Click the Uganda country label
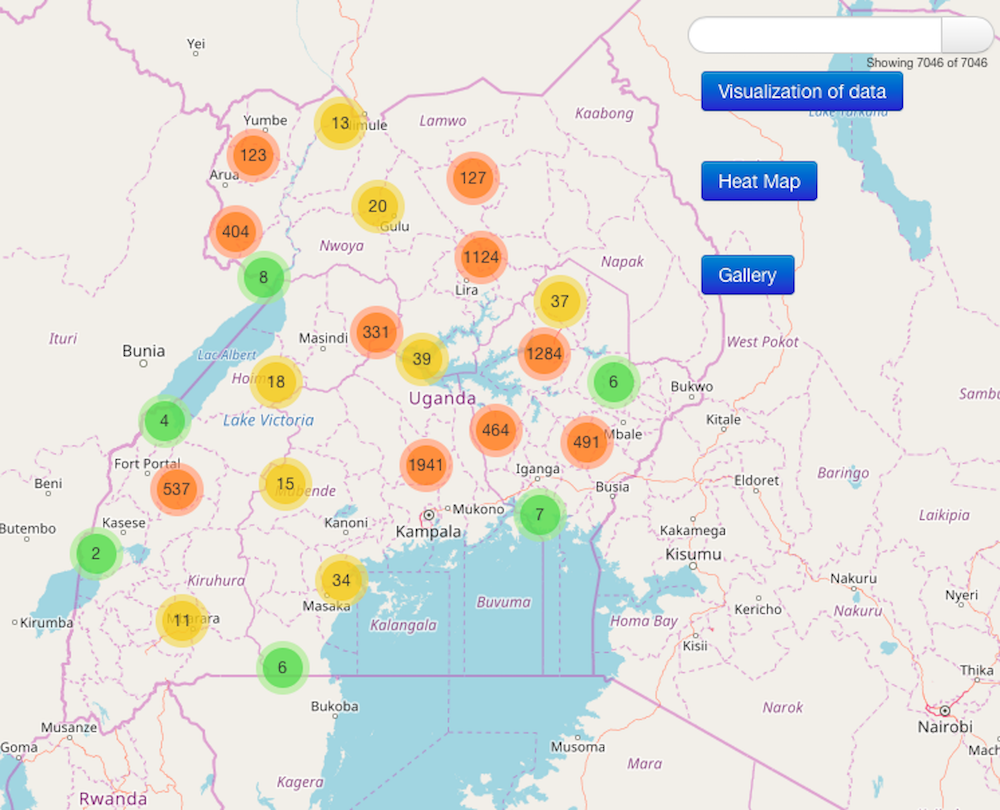This screenshot has height=810, width=1000. [x=442, y=399]
